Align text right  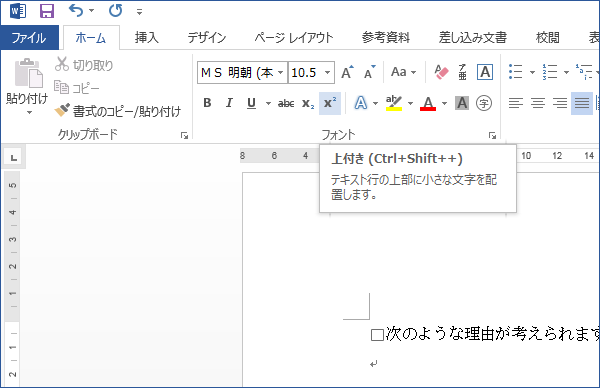[560, 103]
